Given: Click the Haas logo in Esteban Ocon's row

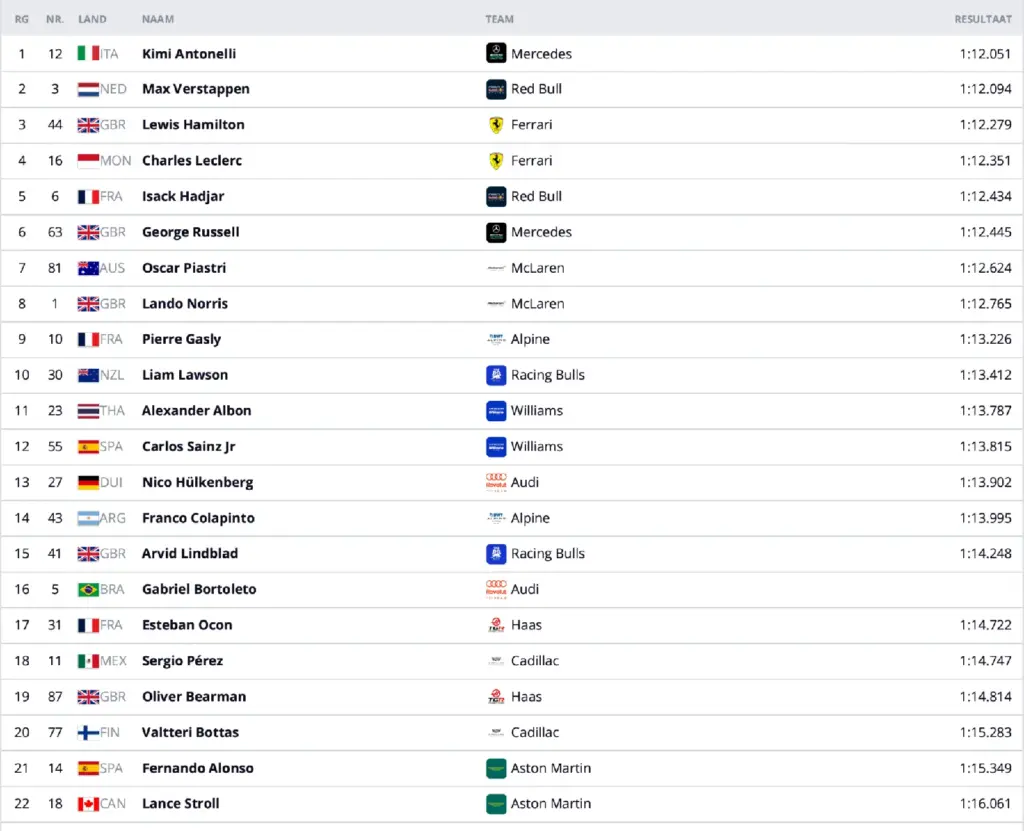Looking at the screenshot, I should point(496,625).
